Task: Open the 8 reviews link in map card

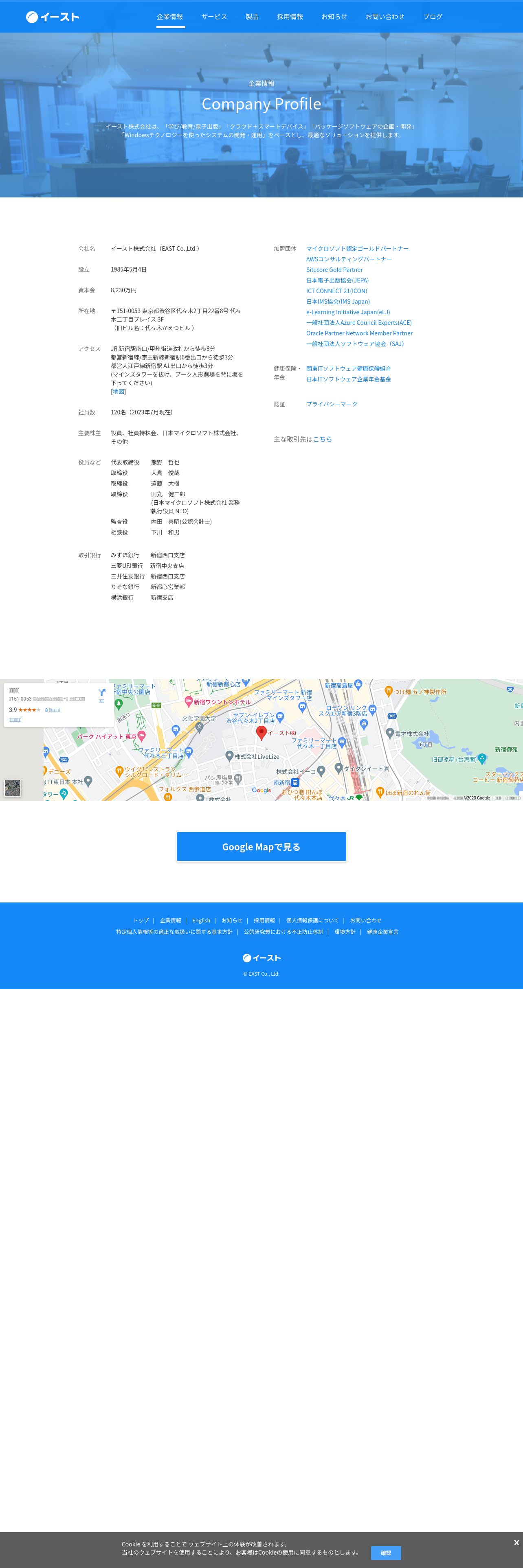Action: (53, 710)
